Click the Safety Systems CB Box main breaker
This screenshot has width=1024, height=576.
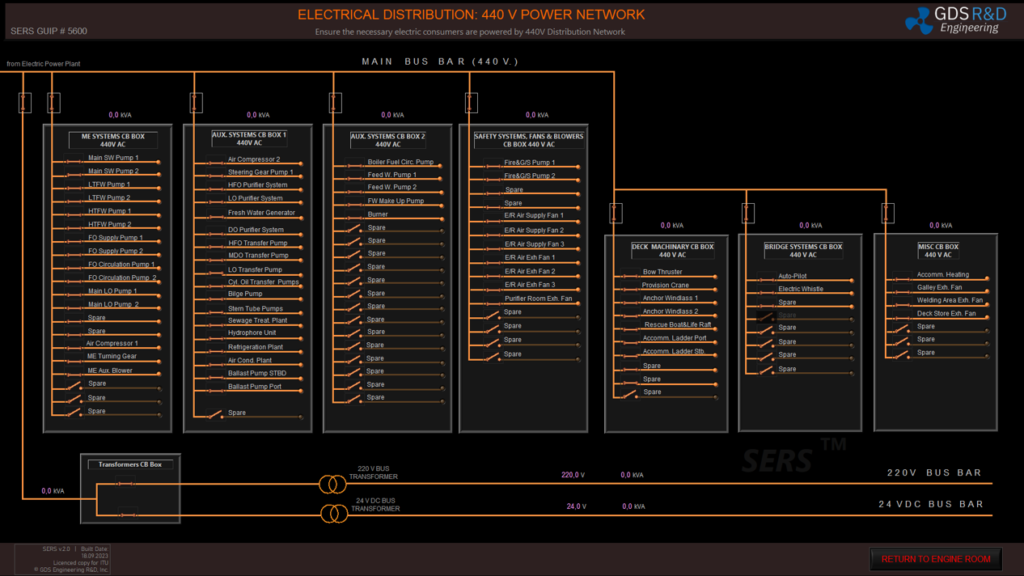coord(471,102)
